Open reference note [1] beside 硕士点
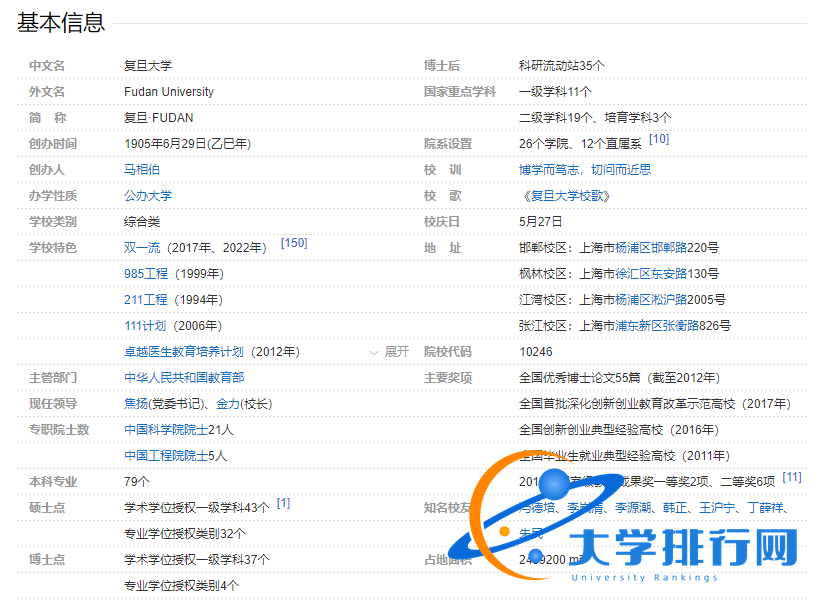The image size is (828, 606). point(284,503)
